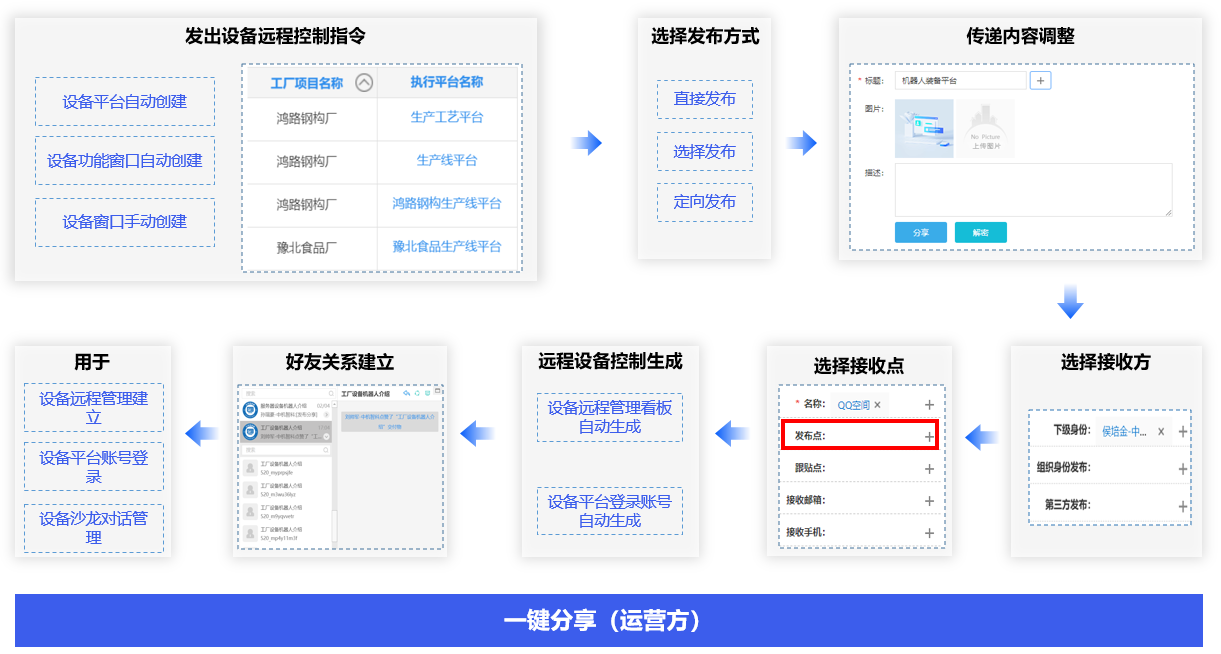Click the plus icon for 第三方发布
The height and width of the screenshot is (654, 1221).
pyautogui.click(x=1183, y=506)
